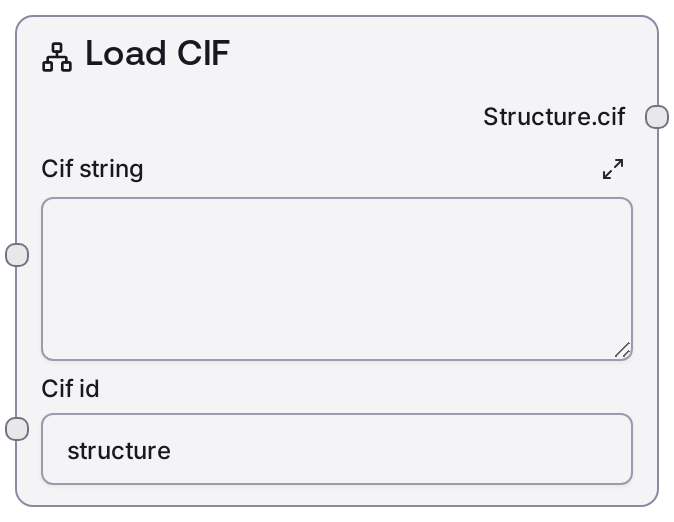Click the Structure.cif output port circle
The width and height of the screenshot is (674, 522).
pos(657,117)
